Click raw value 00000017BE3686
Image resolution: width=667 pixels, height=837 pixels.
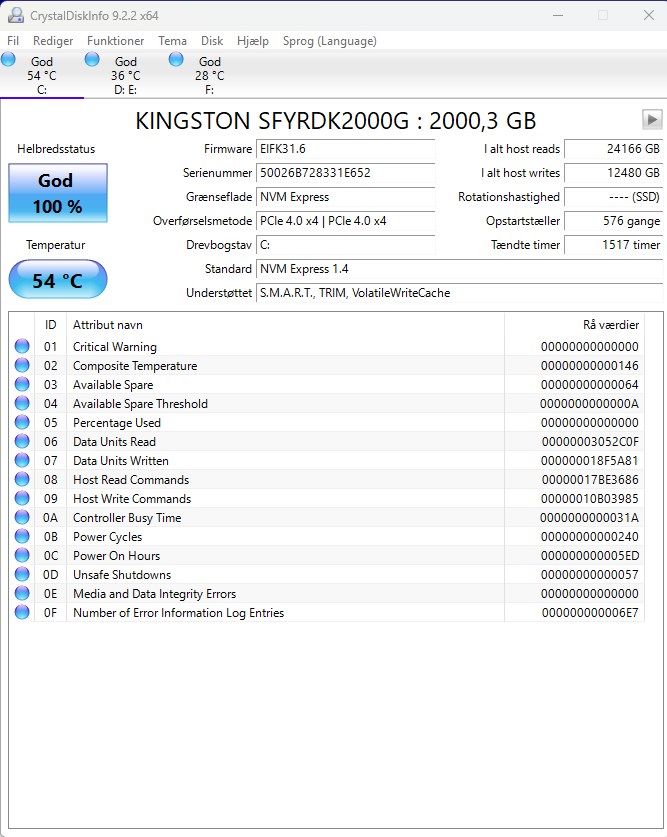coord(590,479)
